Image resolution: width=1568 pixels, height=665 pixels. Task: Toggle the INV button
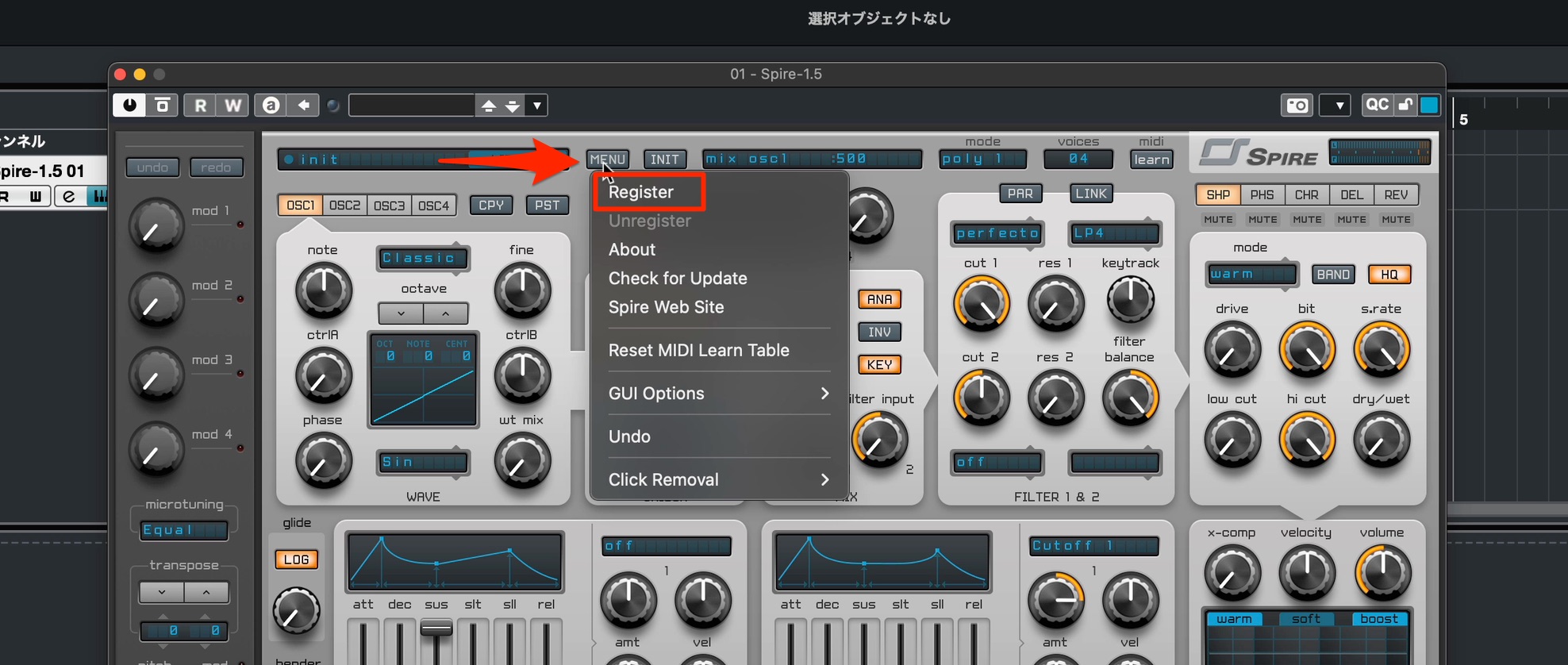879,332
